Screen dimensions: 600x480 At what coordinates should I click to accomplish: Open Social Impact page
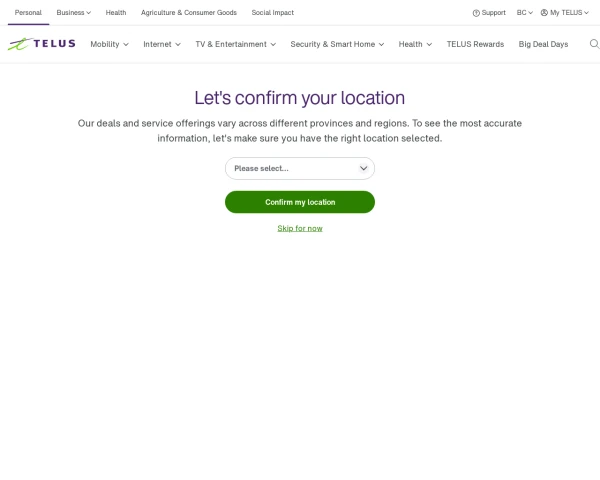(x=272, y=13)
